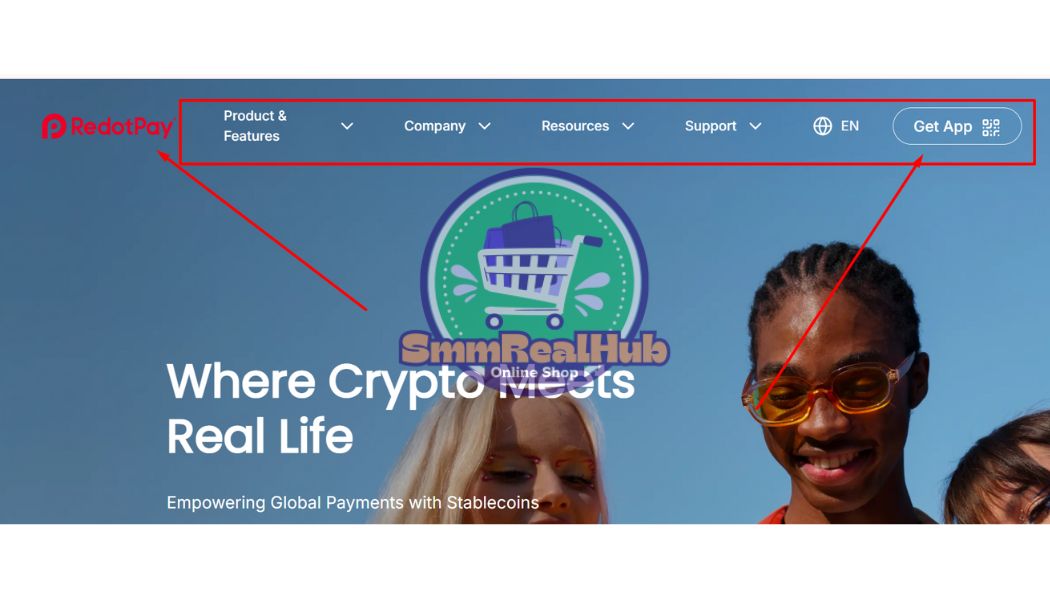The image size is (1050, 600).
Task: Click the Get App button text
Action: pos(943,127)
